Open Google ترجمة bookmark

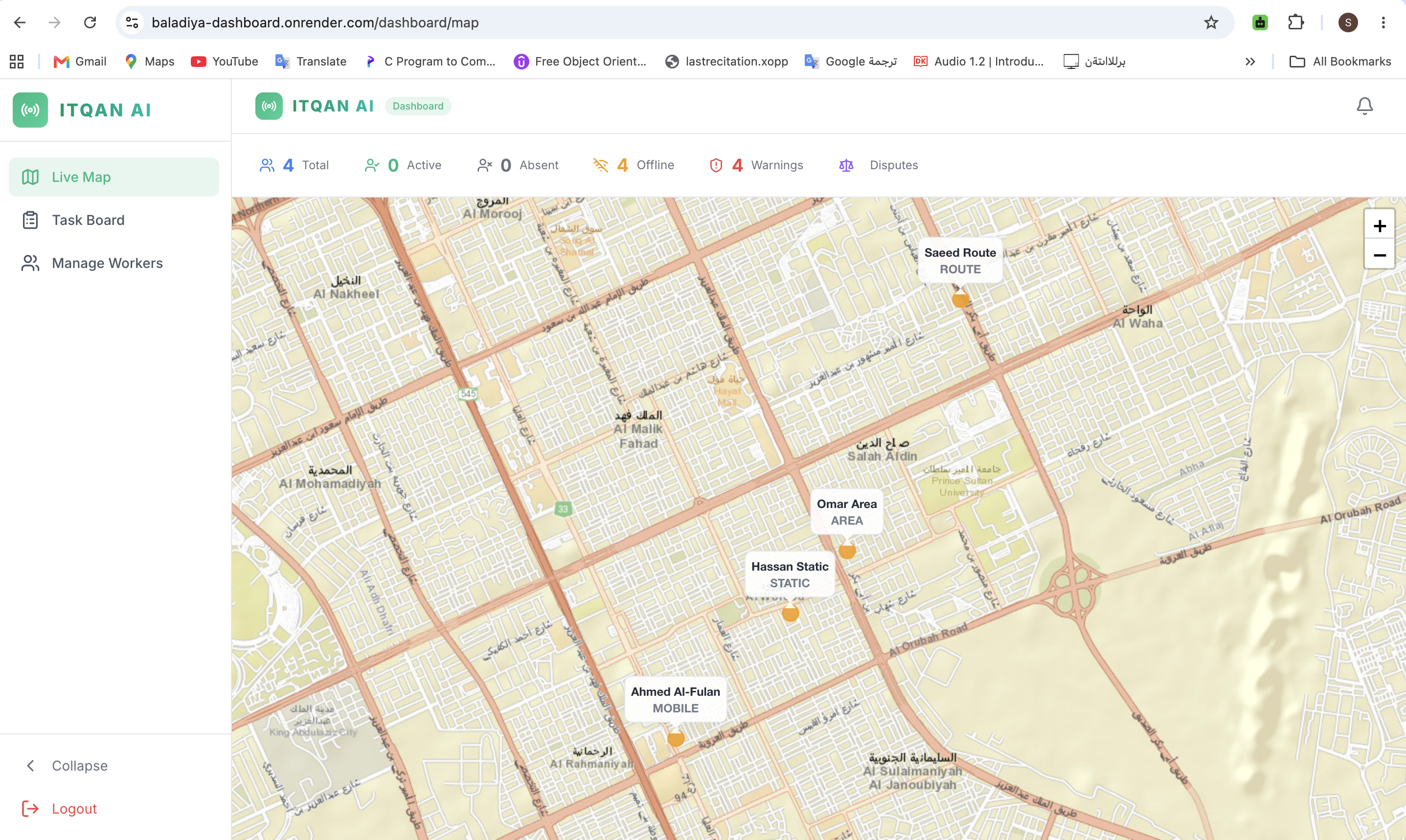[x=851, y=61]
